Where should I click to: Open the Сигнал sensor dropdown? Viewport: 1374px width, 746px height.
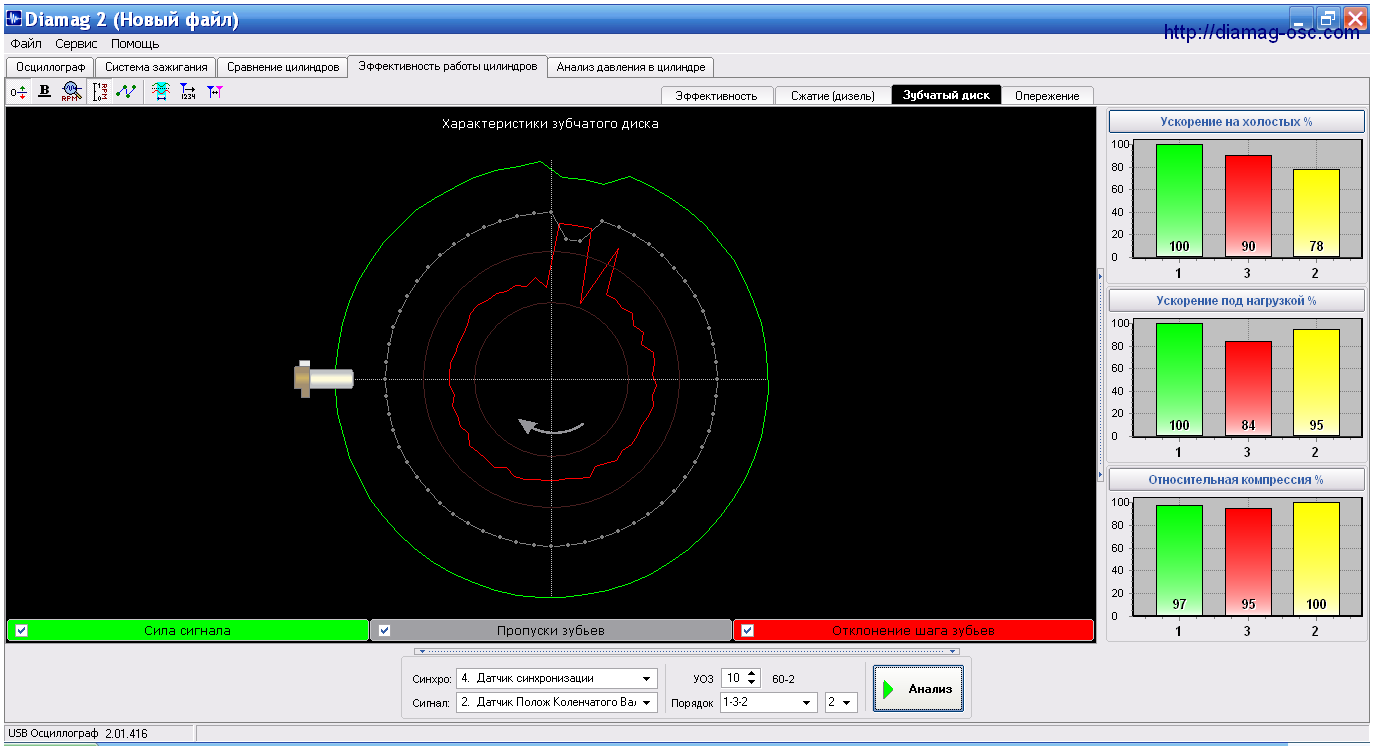pos(648,703)
